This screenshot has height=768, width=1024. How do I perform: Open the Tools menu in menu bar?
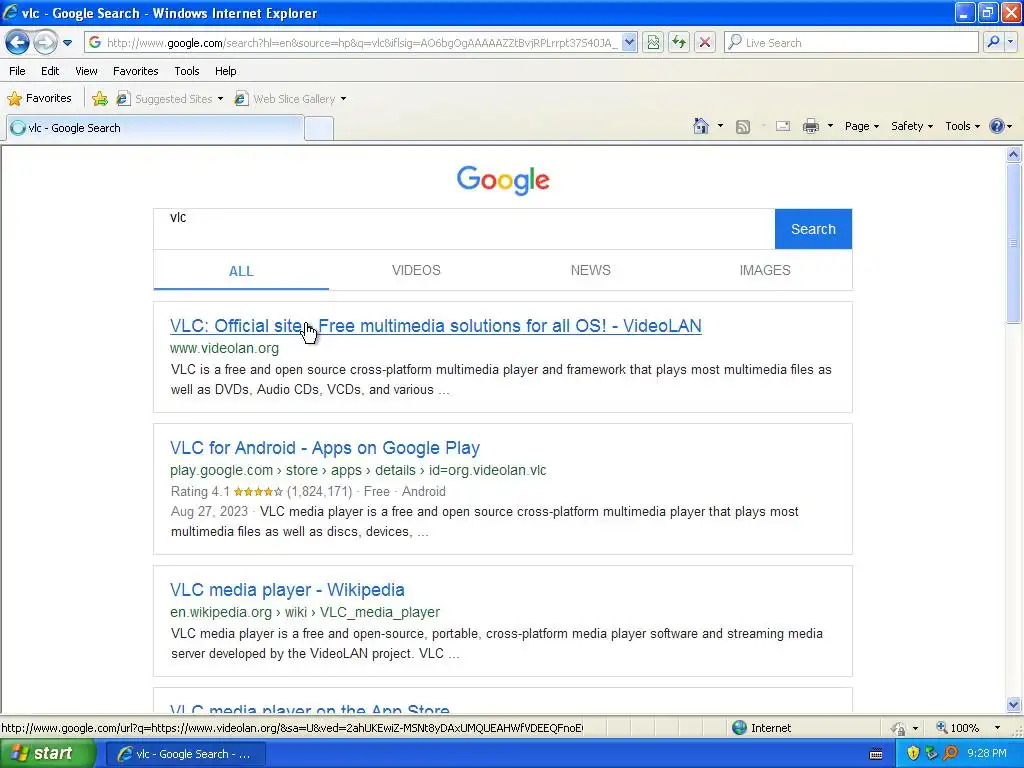pyautogui.click(x=187, y=71)
